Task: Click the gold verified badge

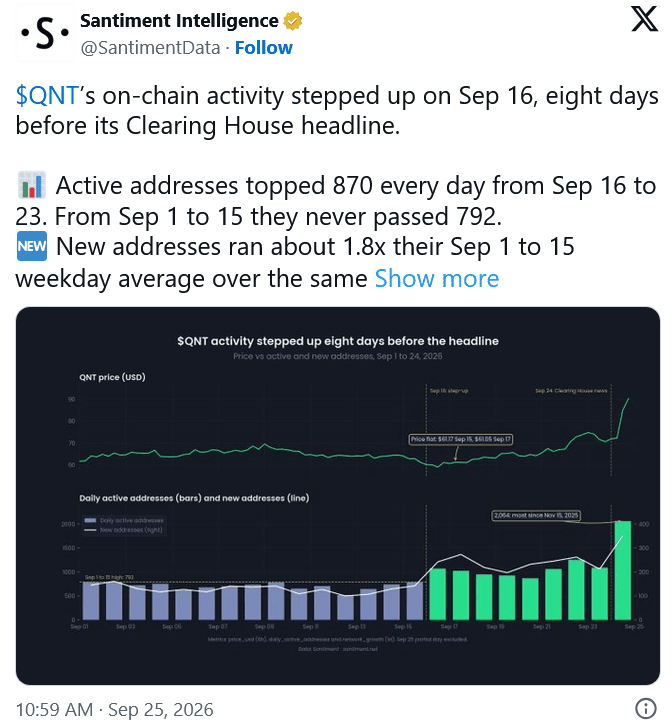Action: pyautogui.click(x=293, y=21)
